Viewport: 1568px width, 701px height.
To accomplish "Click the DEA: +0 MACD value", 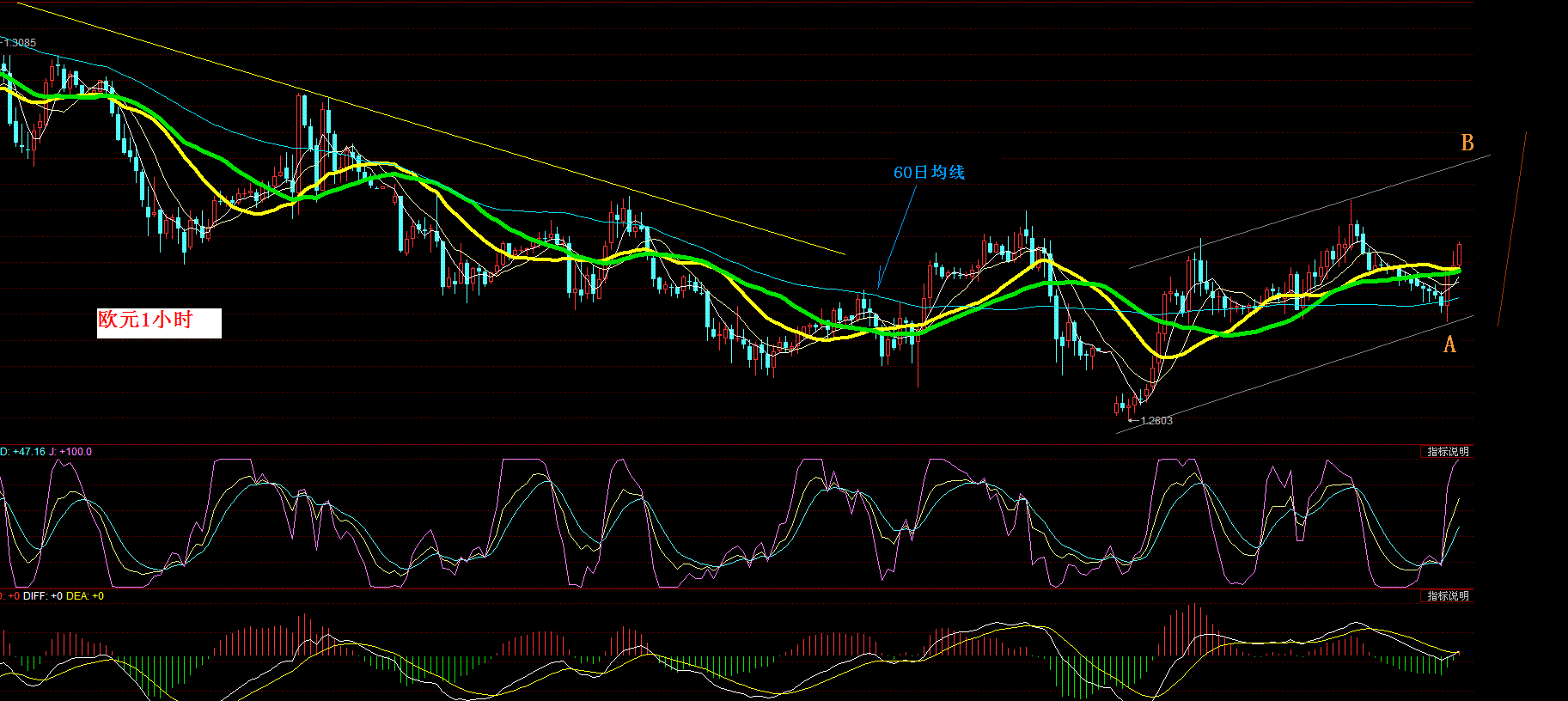I will [85, 596].
